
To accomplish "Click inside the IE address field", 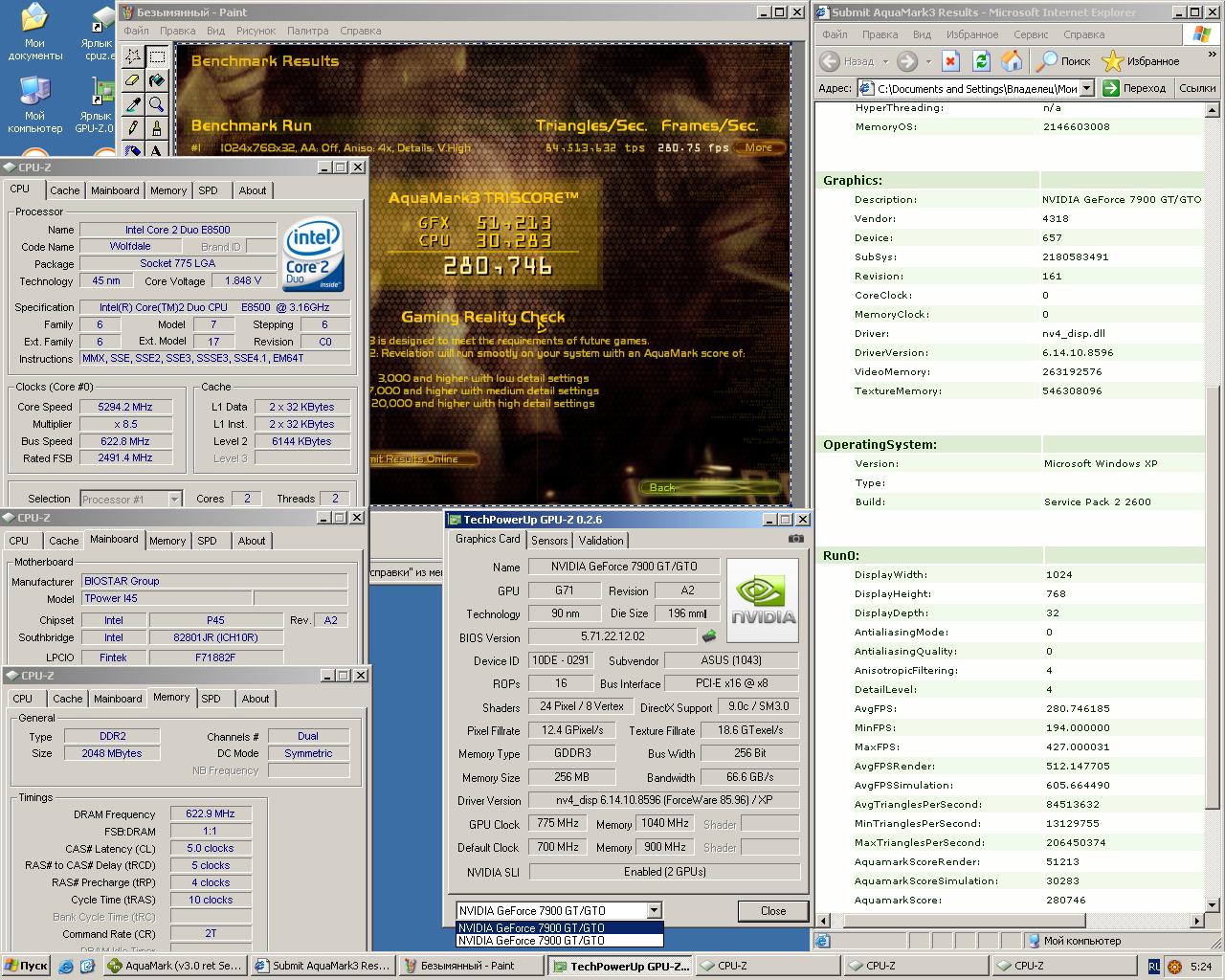I will pyautogui.click(x=976, y=88).
